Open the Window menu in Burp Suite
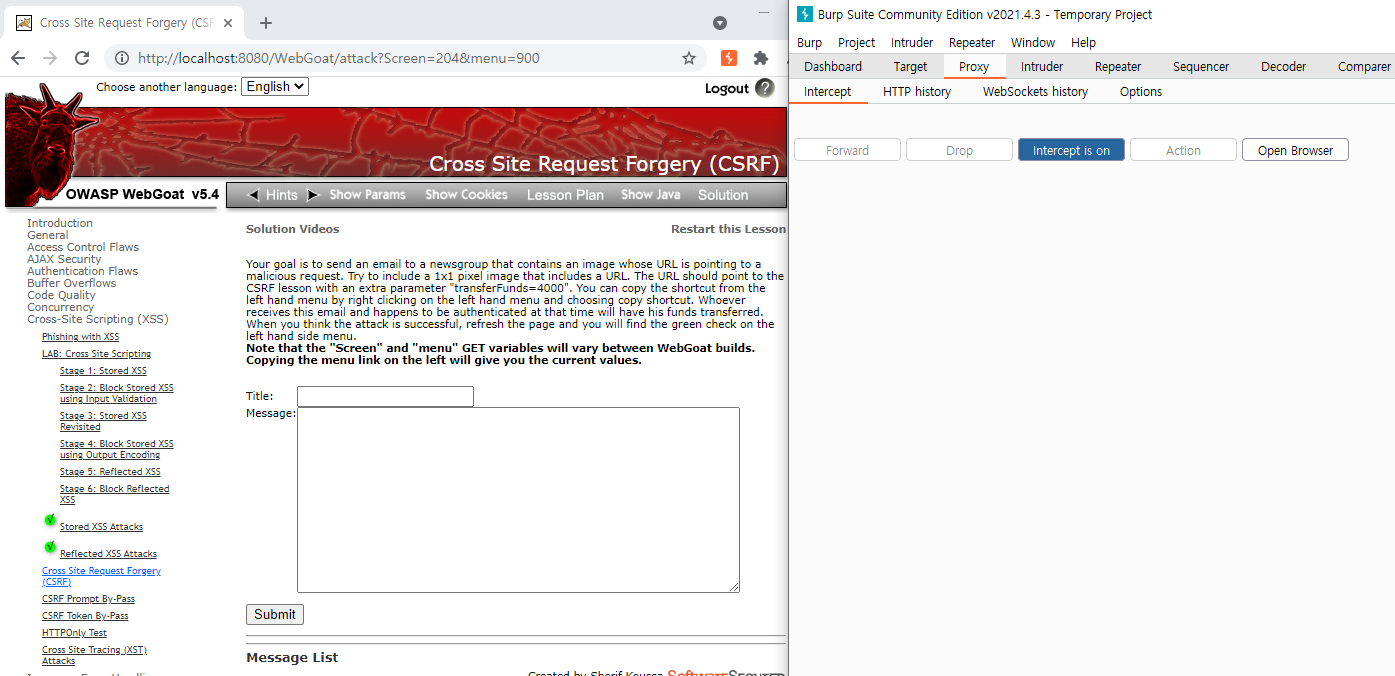This screenshot has height=676, width=1395. 1033,42
